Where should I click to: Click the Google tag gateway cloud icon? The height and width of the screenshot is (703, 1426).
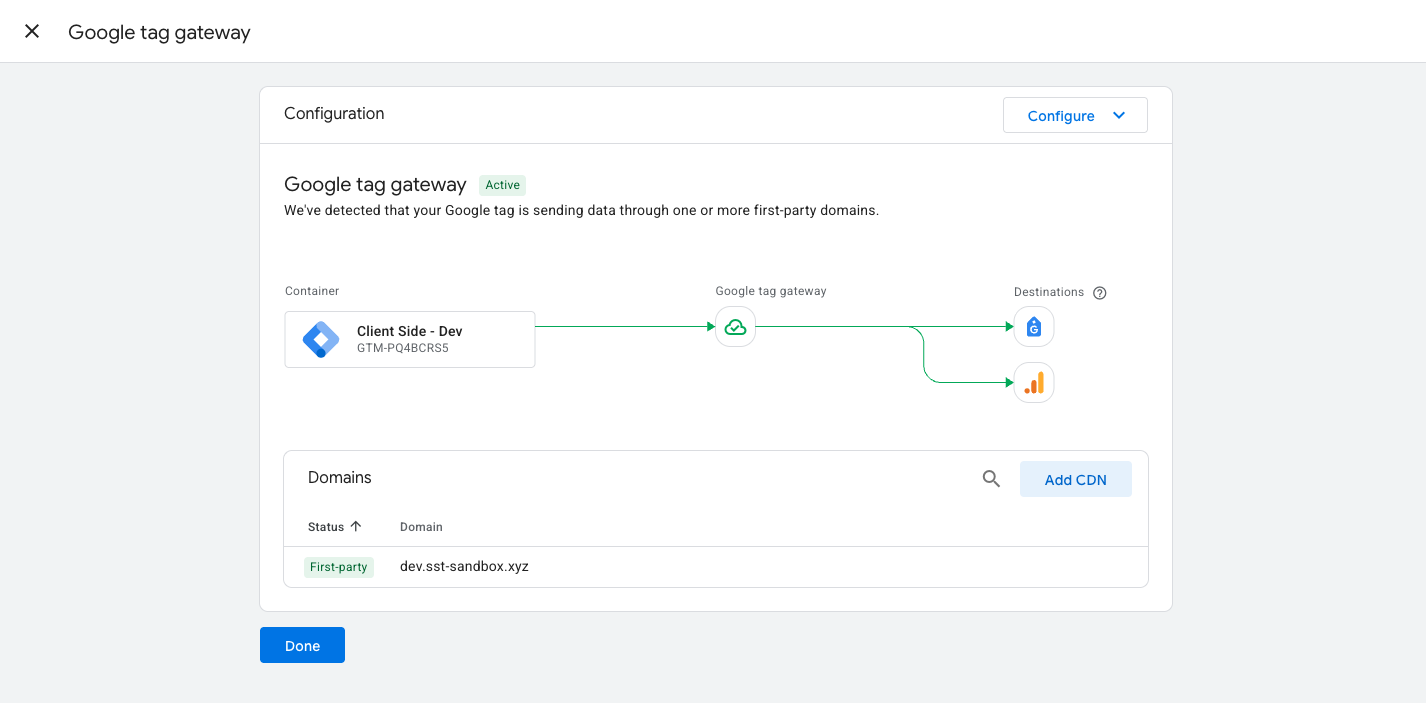(x=735, y=327)
